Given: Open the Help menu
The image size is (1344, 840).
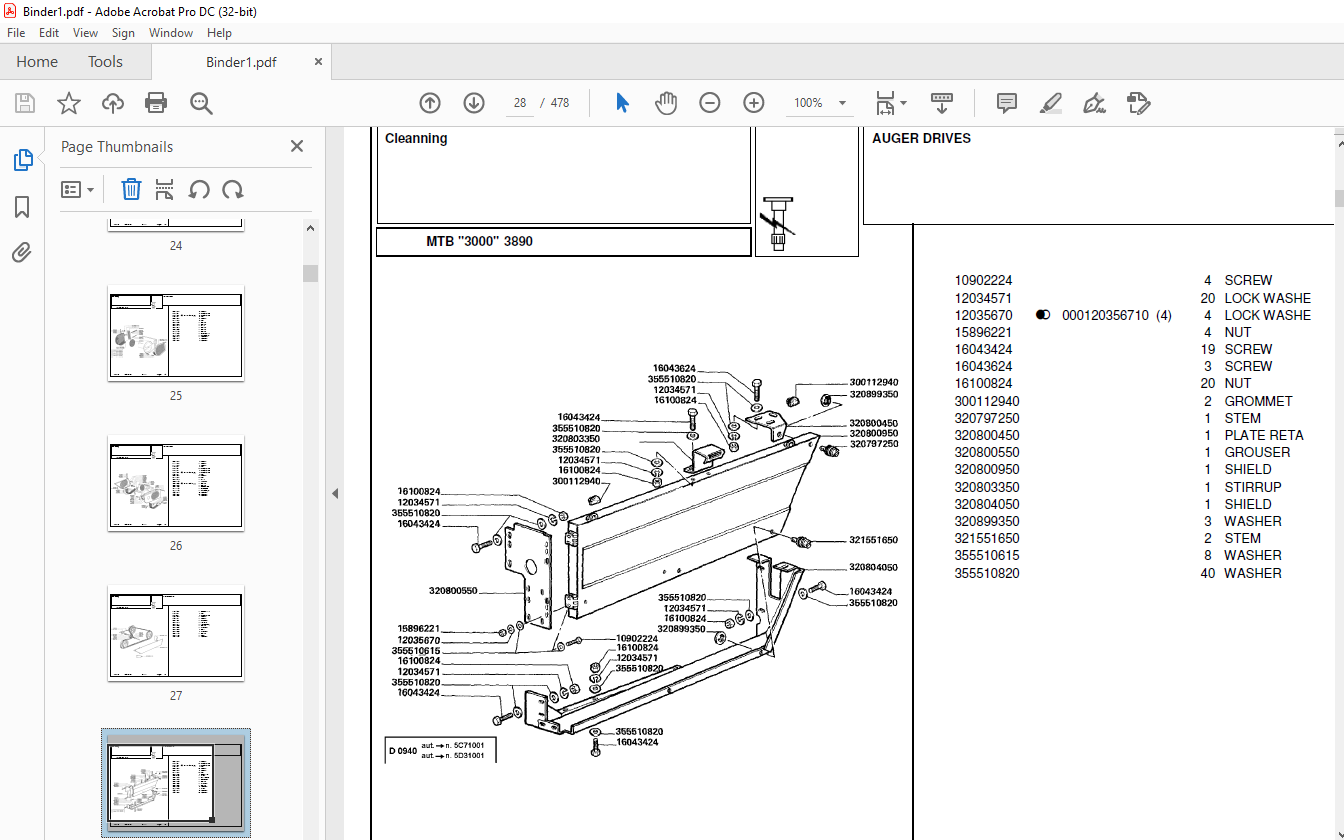Looking at the screenshot, I should pos(219,33).
